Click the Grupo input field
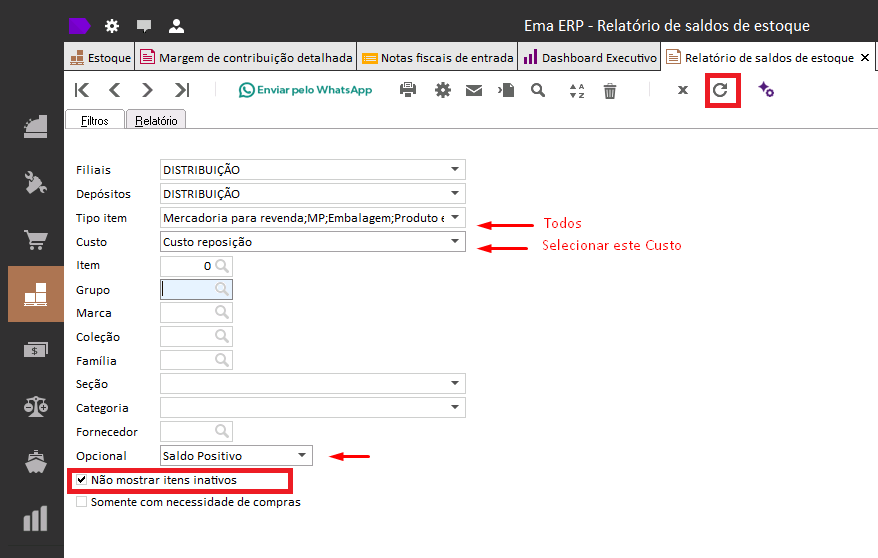The image size is (878, 558). point(188,290)
